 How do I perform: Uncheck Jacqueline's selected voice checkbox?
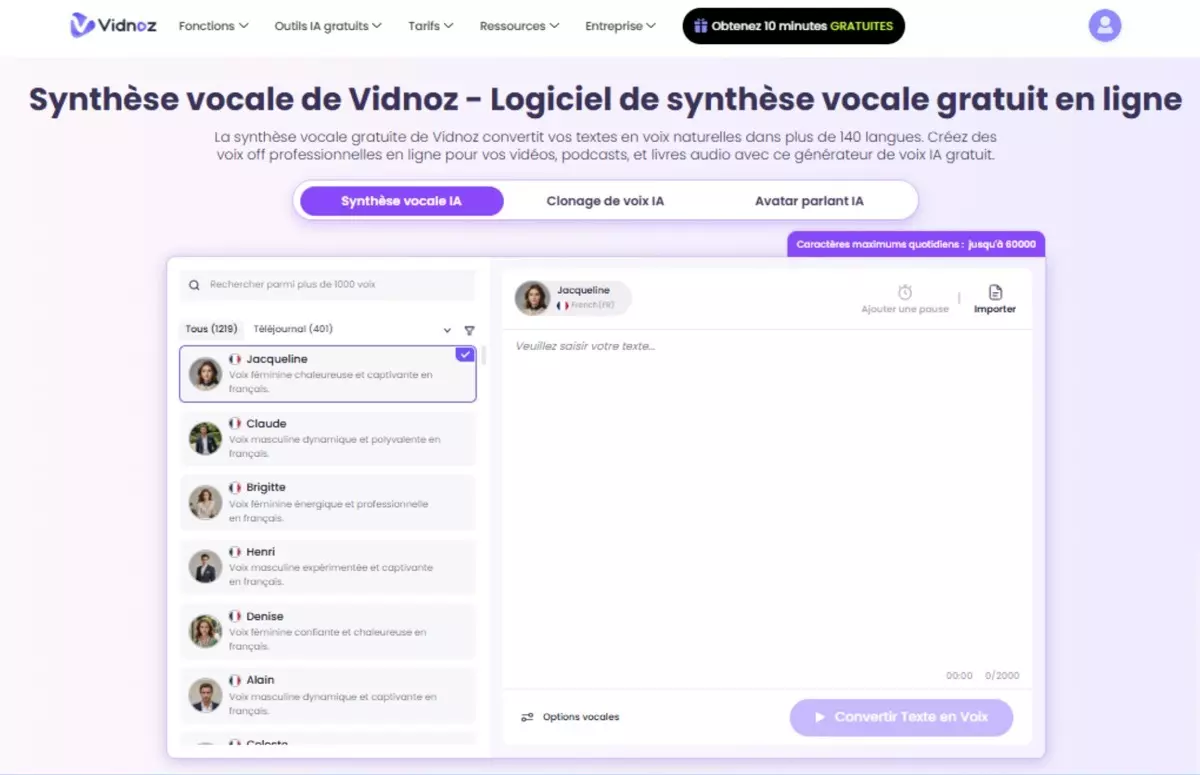464,354
